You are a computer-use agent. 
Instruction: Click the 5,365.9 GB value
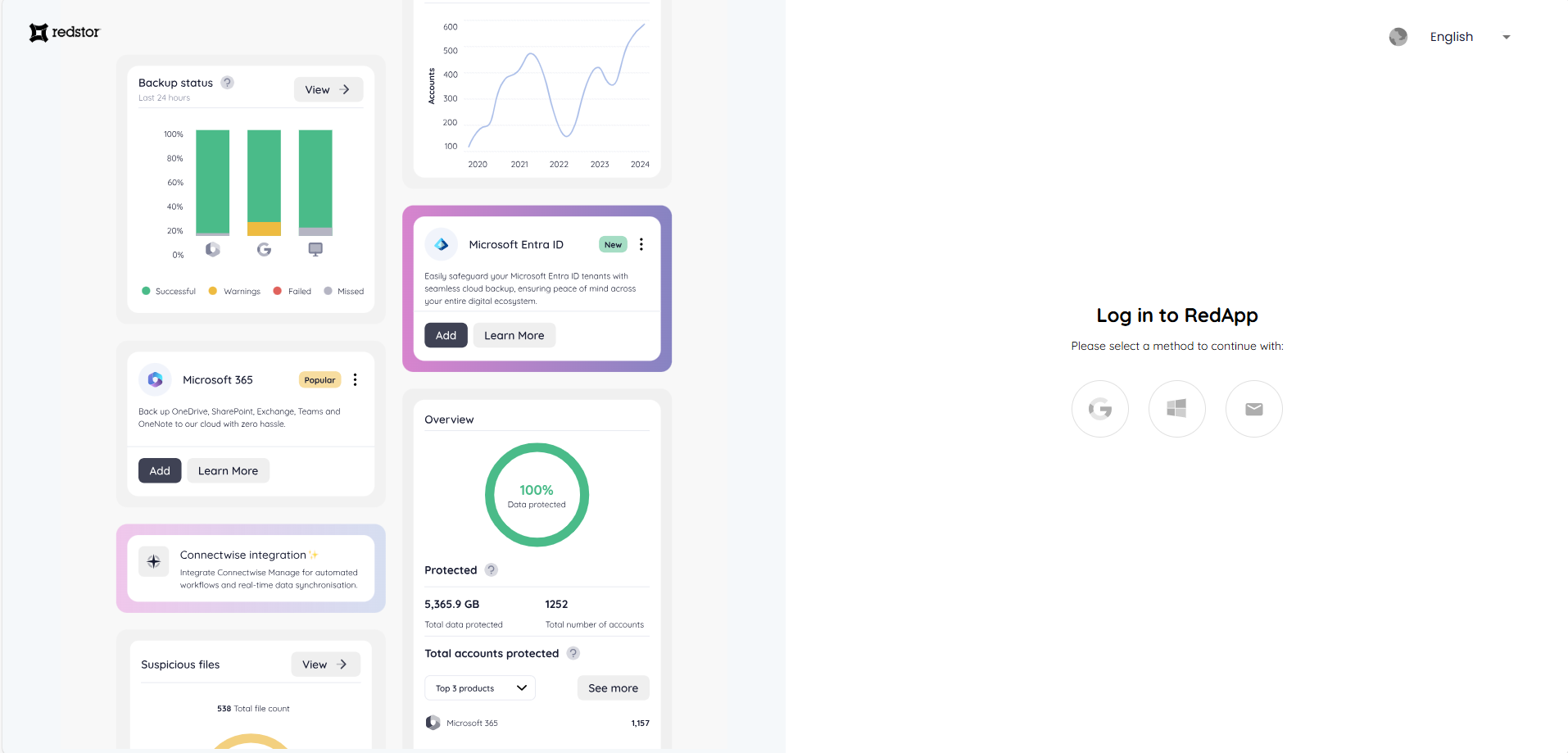pyautogui.click(x=451, y=604)
